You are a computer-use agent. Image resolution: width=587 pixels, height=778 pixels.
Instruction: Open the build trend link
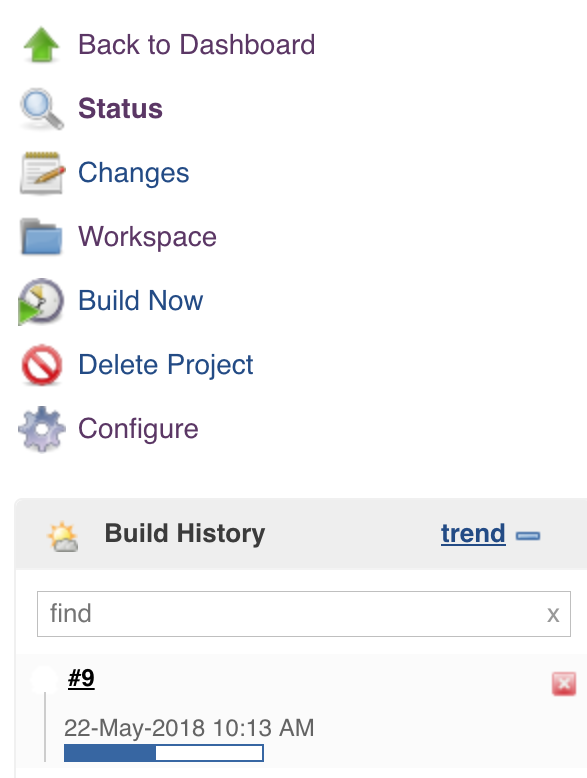[473, 534]
